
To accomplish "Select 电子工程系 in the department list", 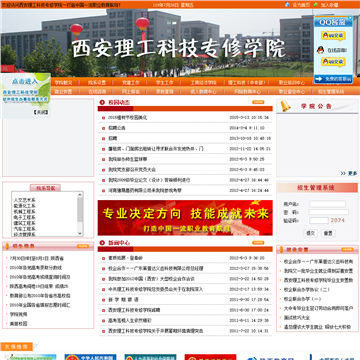I will (25, 217).
